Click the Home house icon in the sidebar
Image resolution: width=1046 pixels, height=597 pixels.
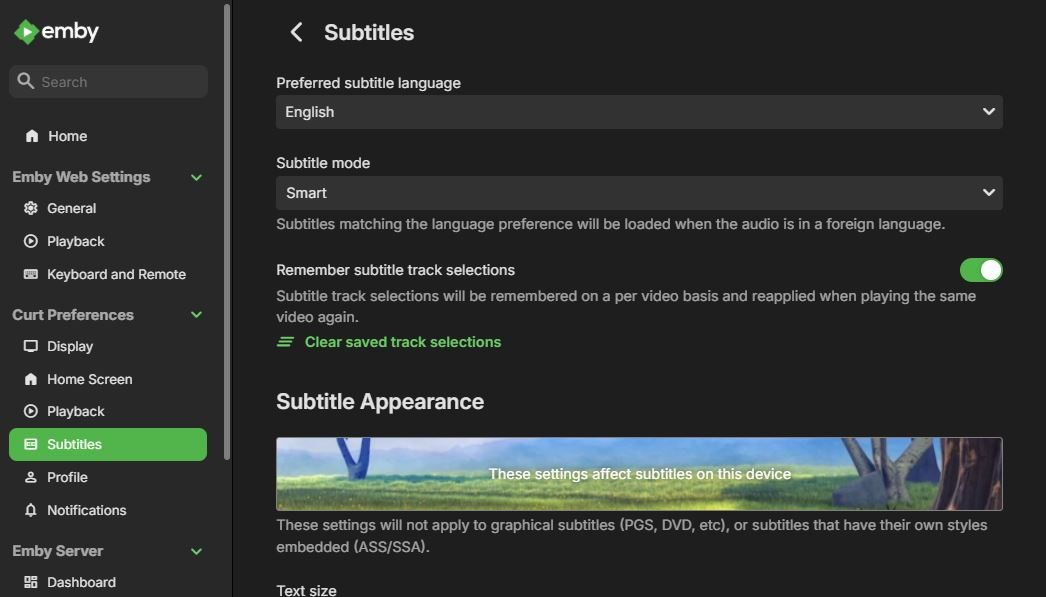pyautogui.click(x=31, y=136)
